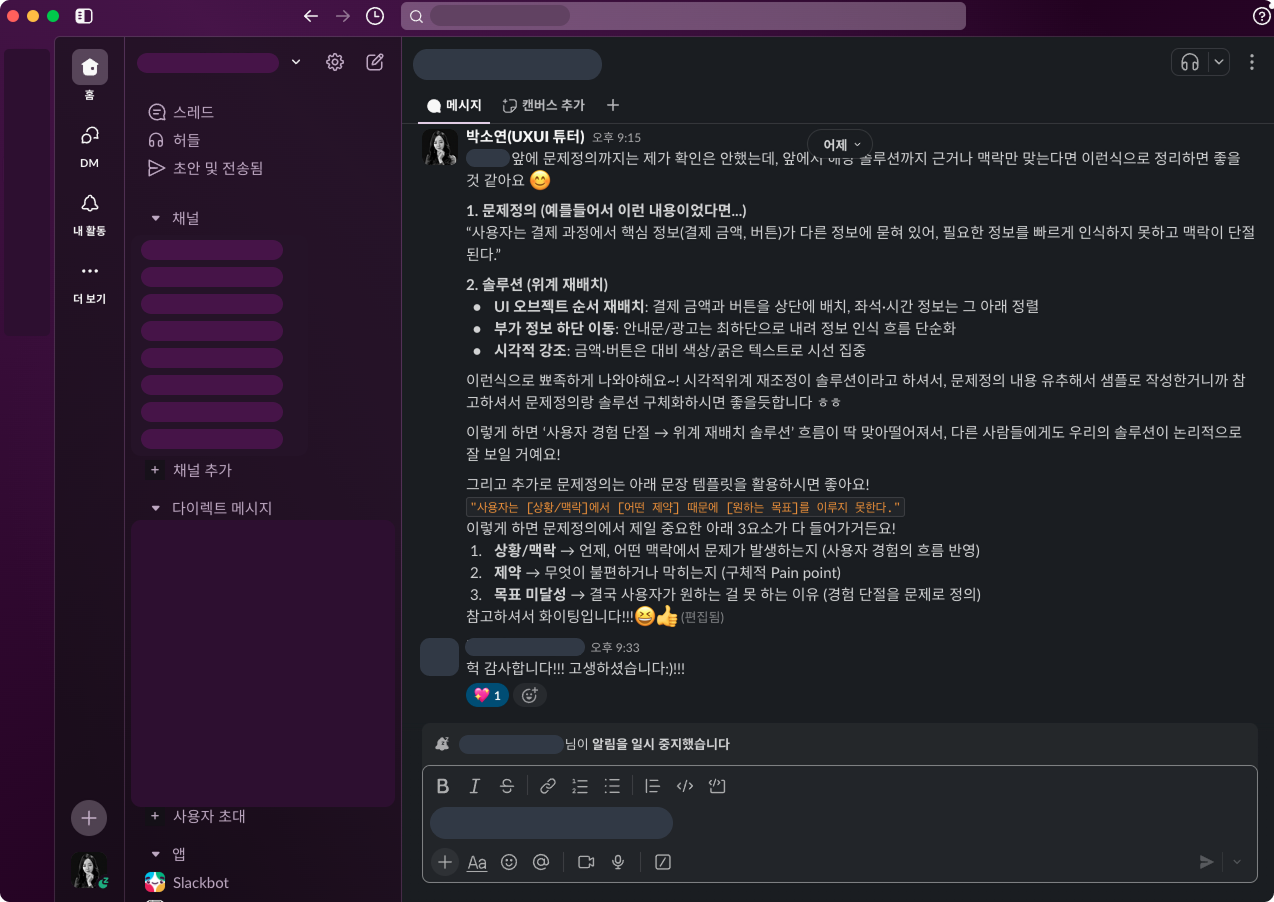Collapse the 채널 section
Viewport: 1274px width, 902px height.
coord(155,217)
